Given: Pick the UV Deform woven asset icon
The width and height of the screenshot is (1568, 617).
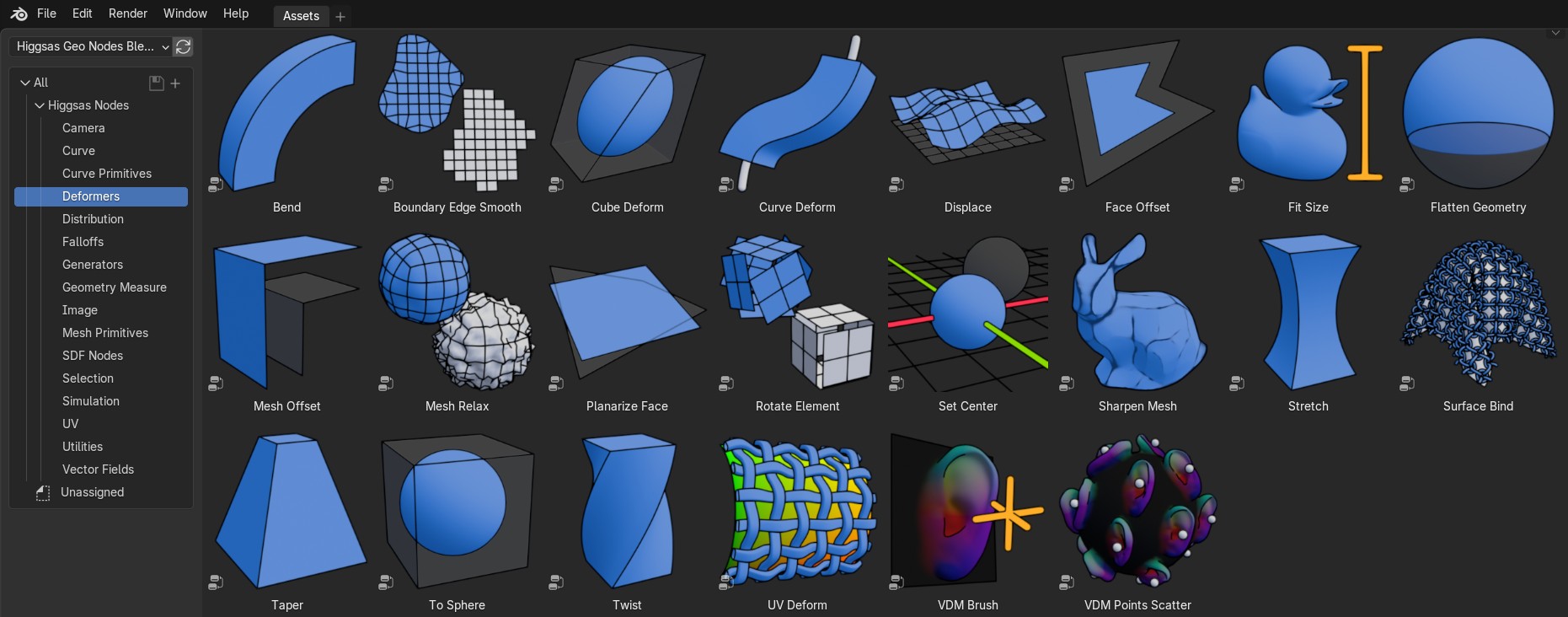Looking at the screenshot, I should click(x=797, y=512).
